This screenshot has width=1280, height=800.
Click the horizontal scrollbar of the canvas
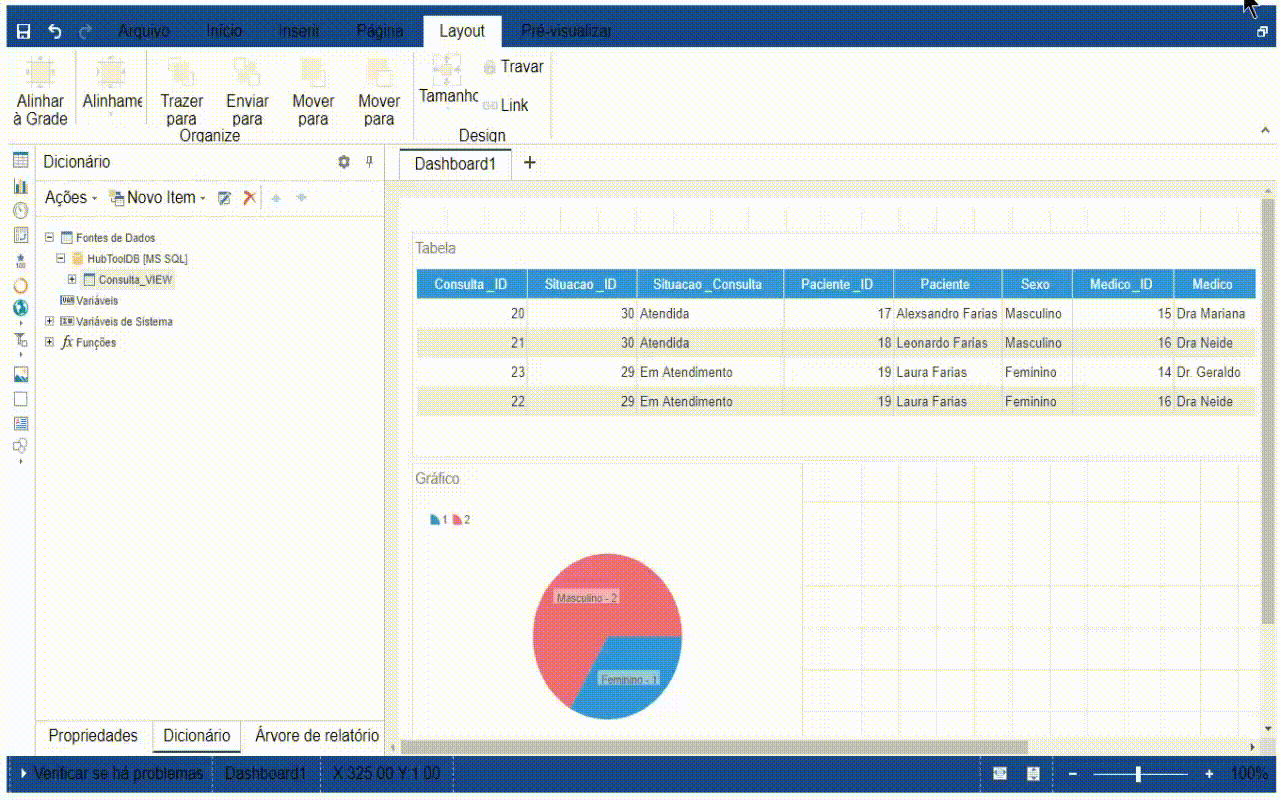tap(714, 747)
